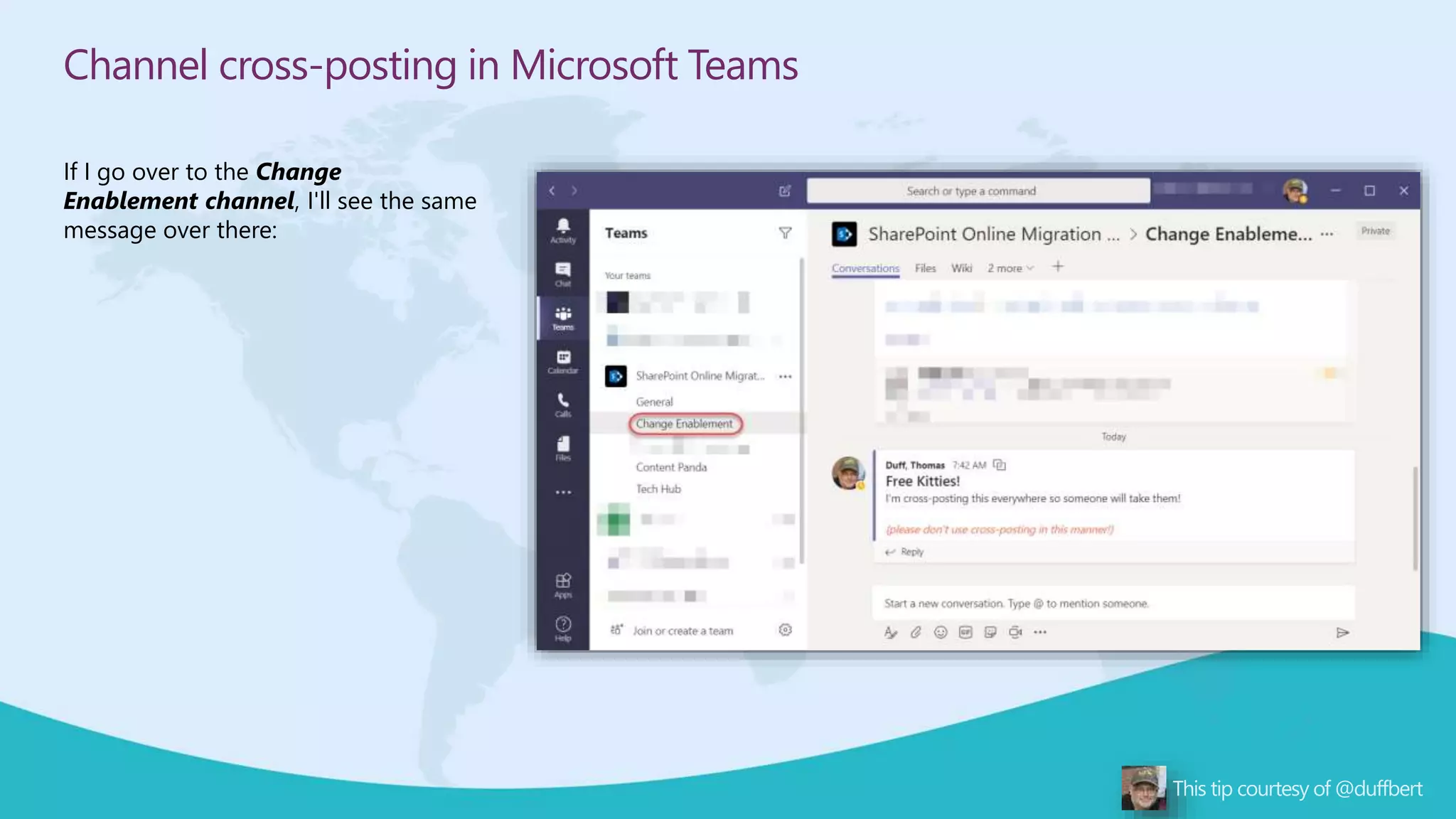This screenshot has height=819, width=1456.
Task: Open more options for SharePoint Online Migration team
Action: [785, 376]
